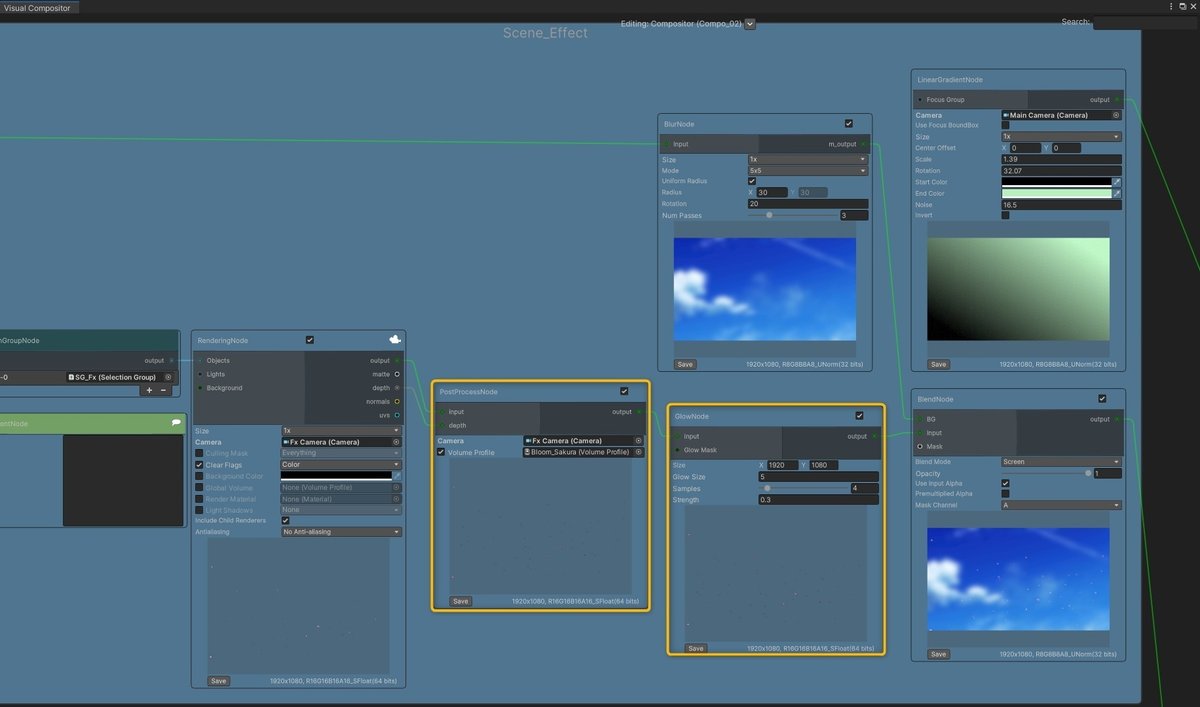Click the Glow Mask input port

coord(677,450)
